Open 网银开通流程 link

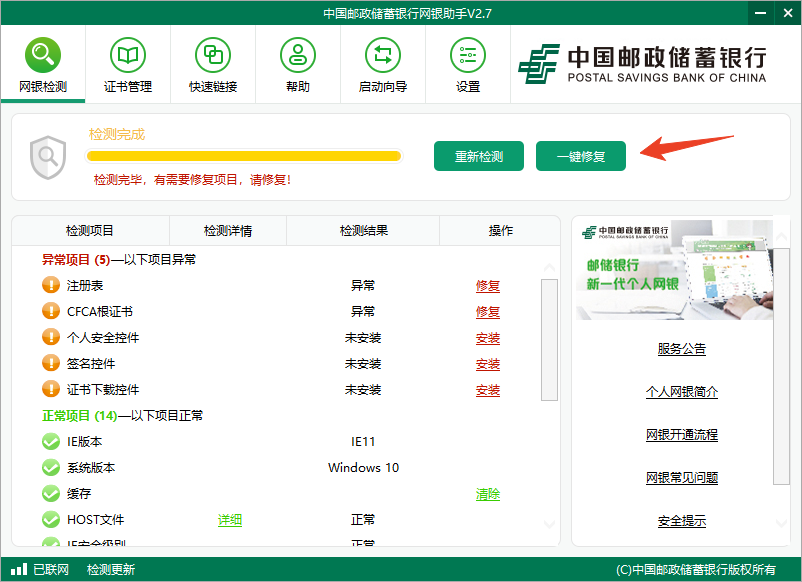(681, 435)
